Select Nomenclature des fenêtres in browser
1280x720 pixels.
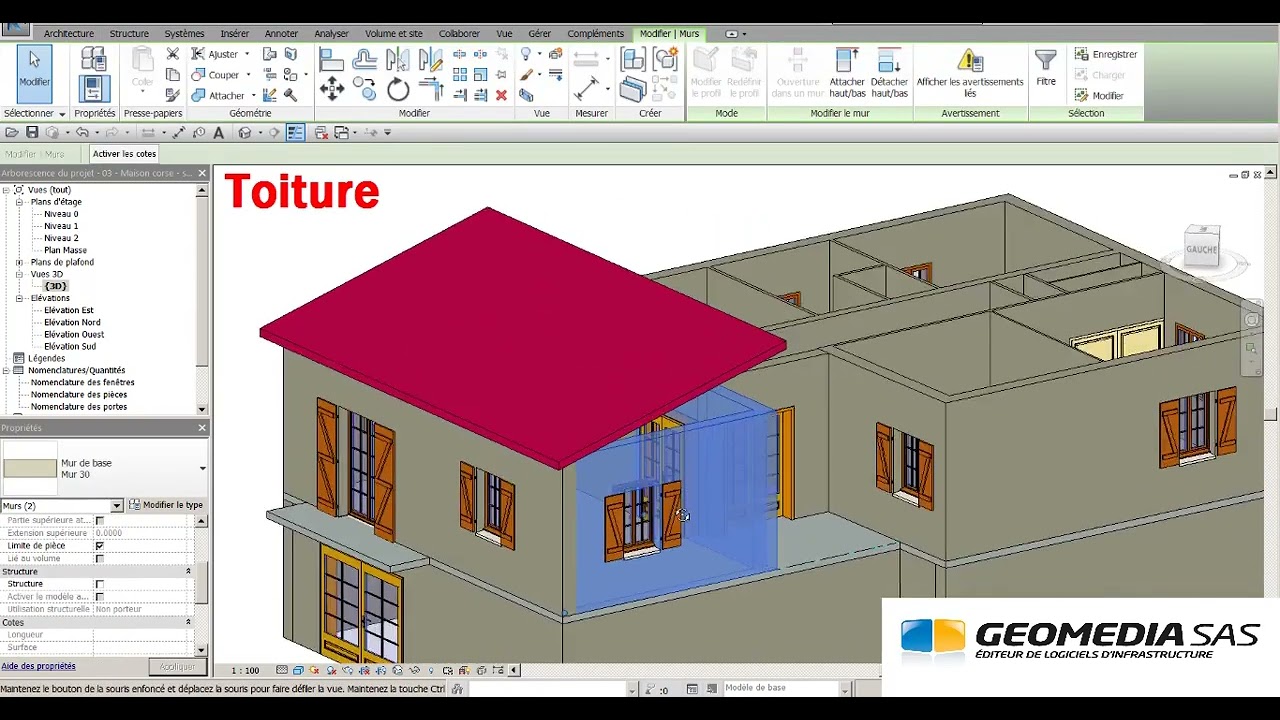tap(82, 382)
